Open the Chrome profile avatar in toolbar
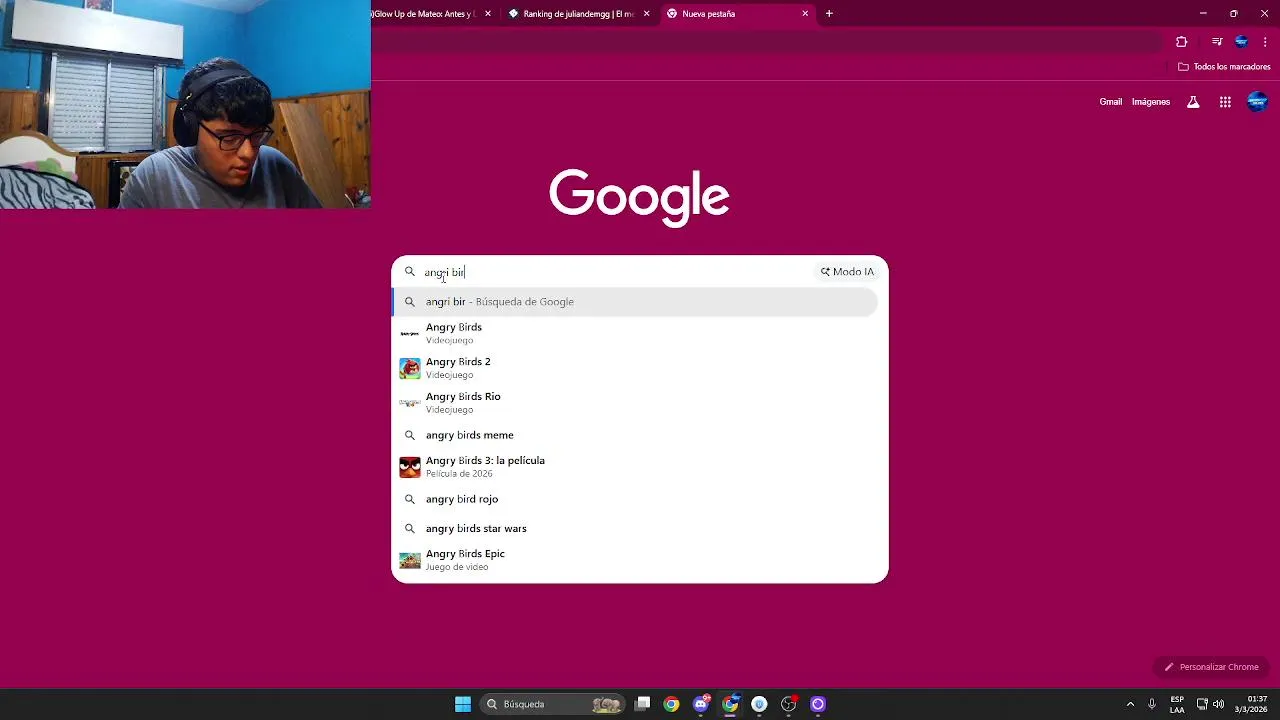The height and width of the screenshot is (720, 1280). tap(1241, 42)
